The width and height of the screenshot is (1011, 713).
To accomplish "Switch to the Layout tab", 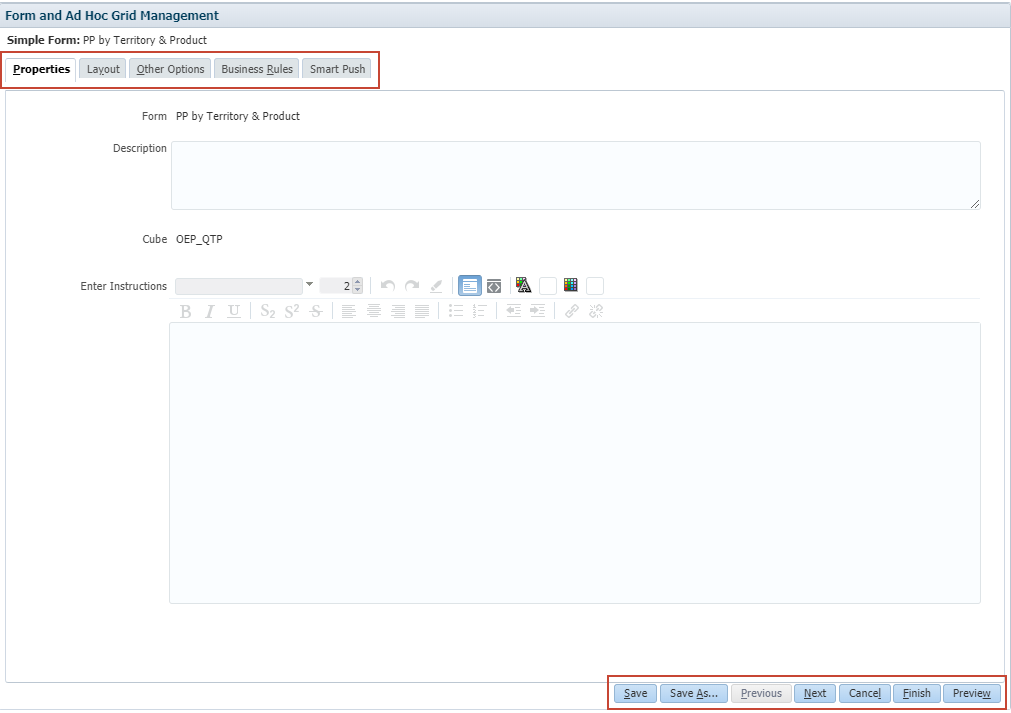I will (x=103, y=69).
